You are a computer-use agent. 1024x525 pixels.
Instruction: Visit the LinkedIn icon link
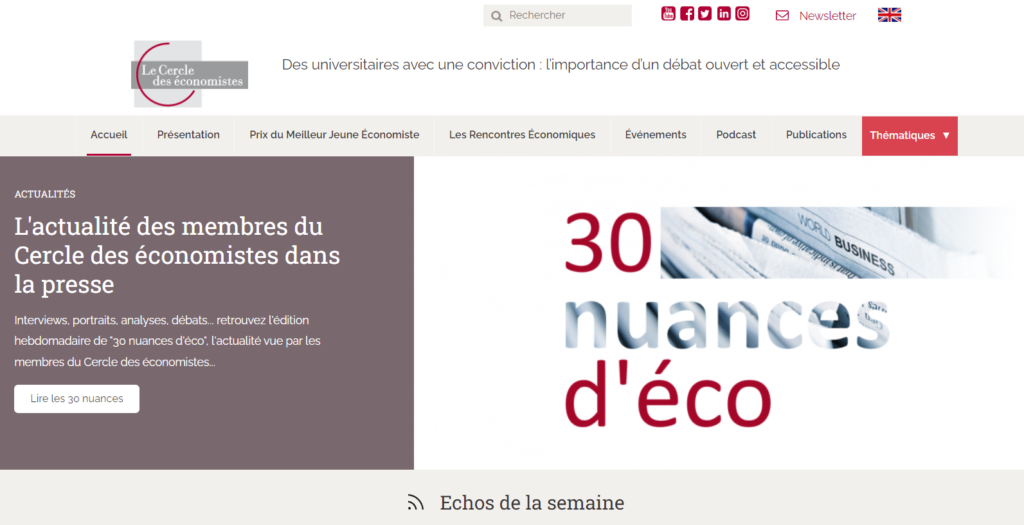pos(724,14)
